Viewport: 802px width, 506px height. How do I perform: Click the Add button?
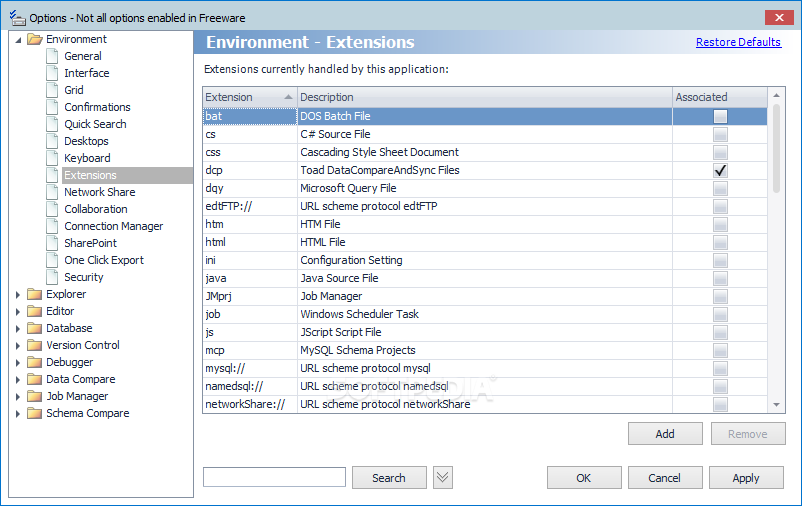pos(665,434)
